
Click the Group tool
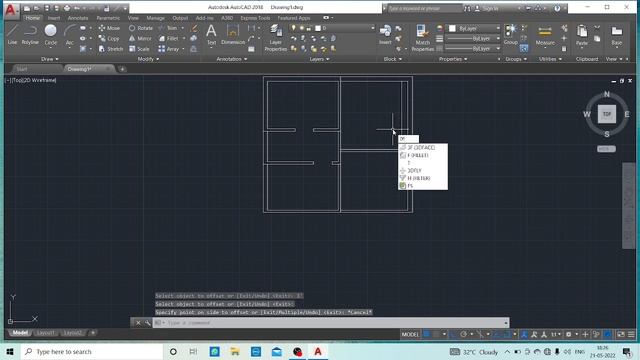point(511,34)
